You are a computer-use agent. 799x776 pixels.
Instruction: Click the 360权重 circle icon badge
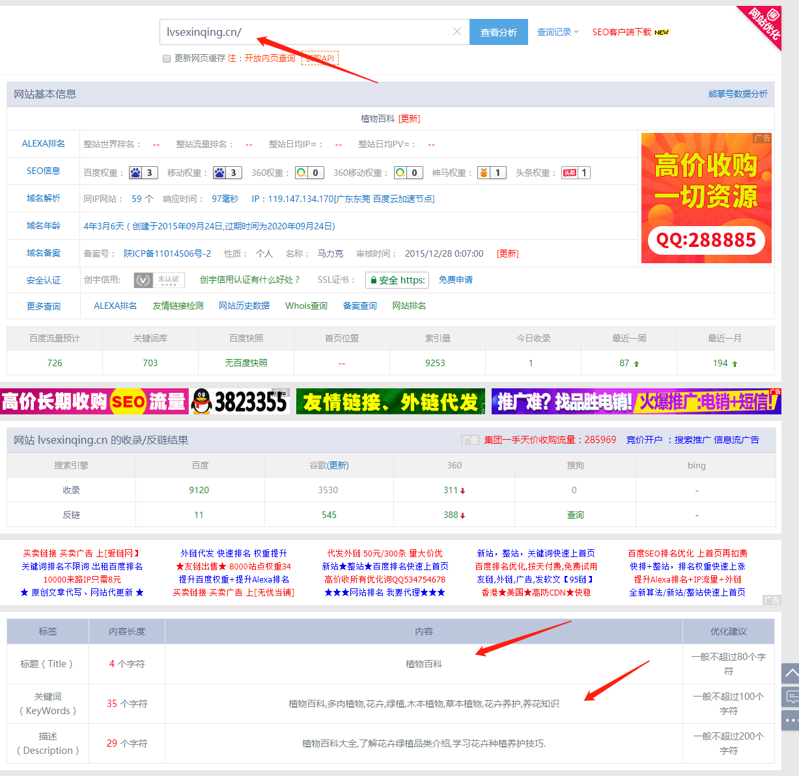click(310, 173)
